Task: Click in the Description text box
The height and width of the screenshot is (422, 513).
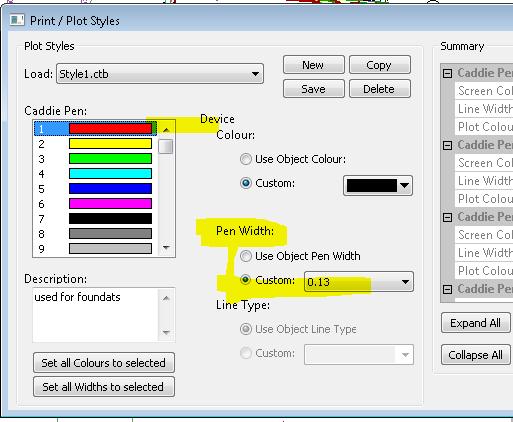Action: pyautogui.click(x=96, y=315)
